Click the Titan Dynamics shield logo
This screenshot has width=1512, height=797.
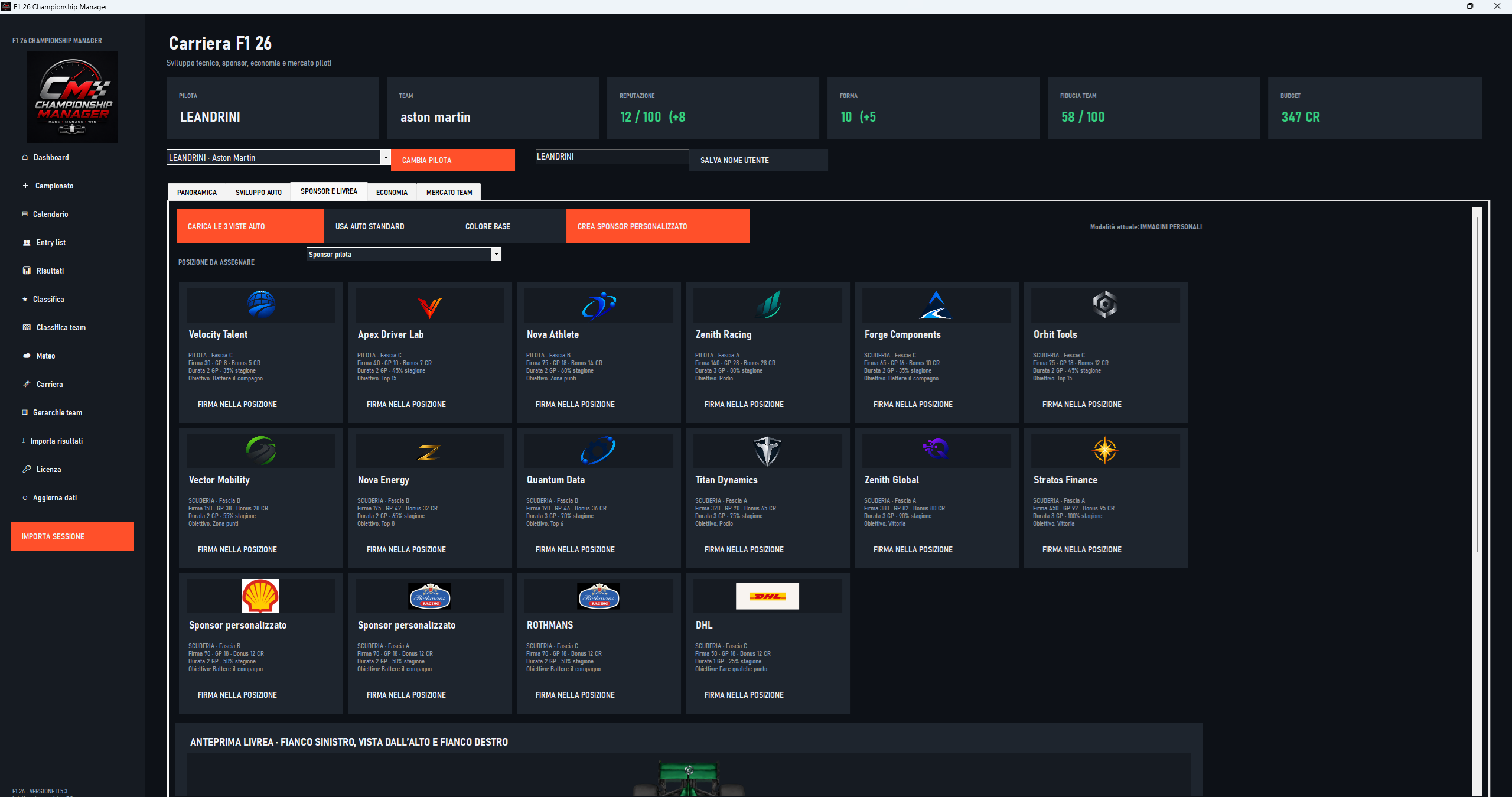[767, 451]
